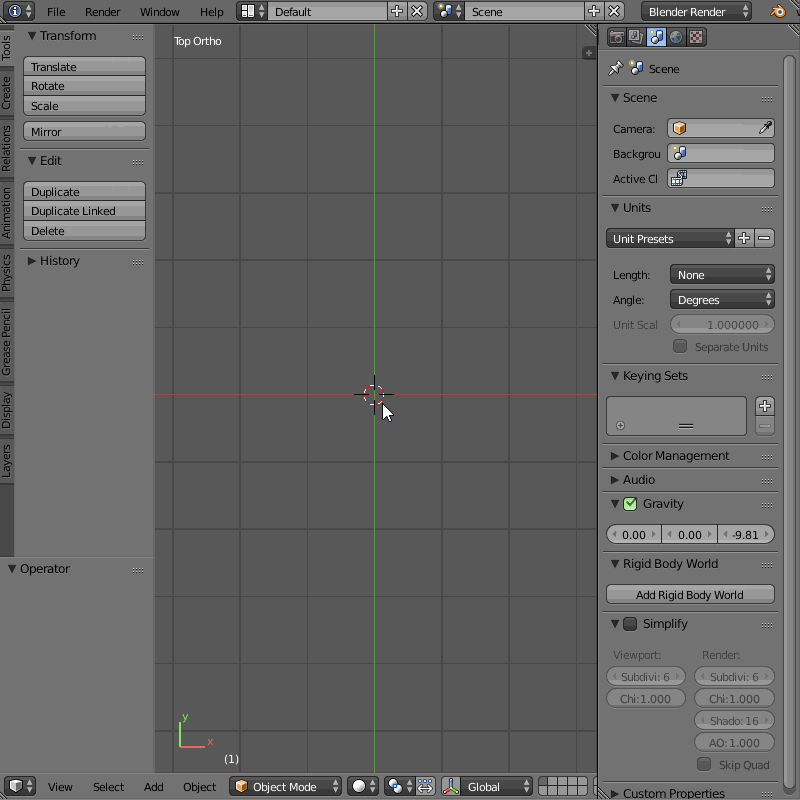Open the Render menu in the top bar

click(102, 11)
